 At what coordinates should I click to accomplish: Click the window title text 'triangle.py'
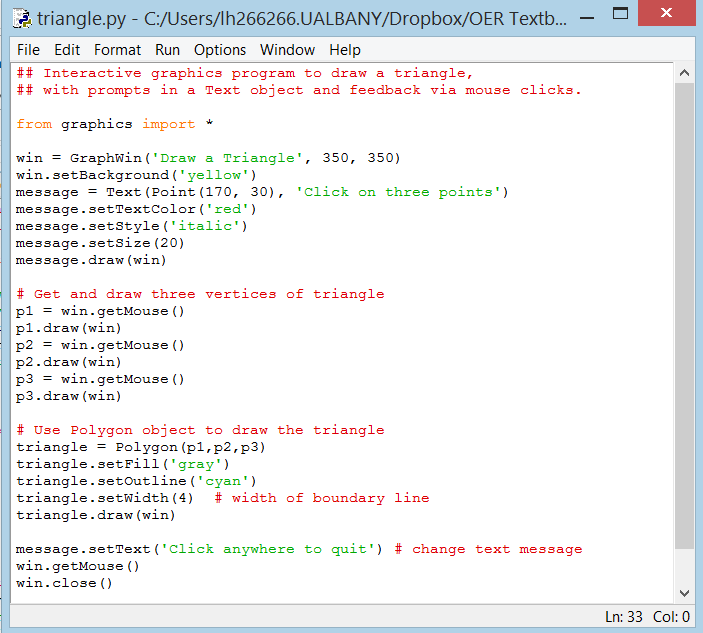(x=82, y=19)
